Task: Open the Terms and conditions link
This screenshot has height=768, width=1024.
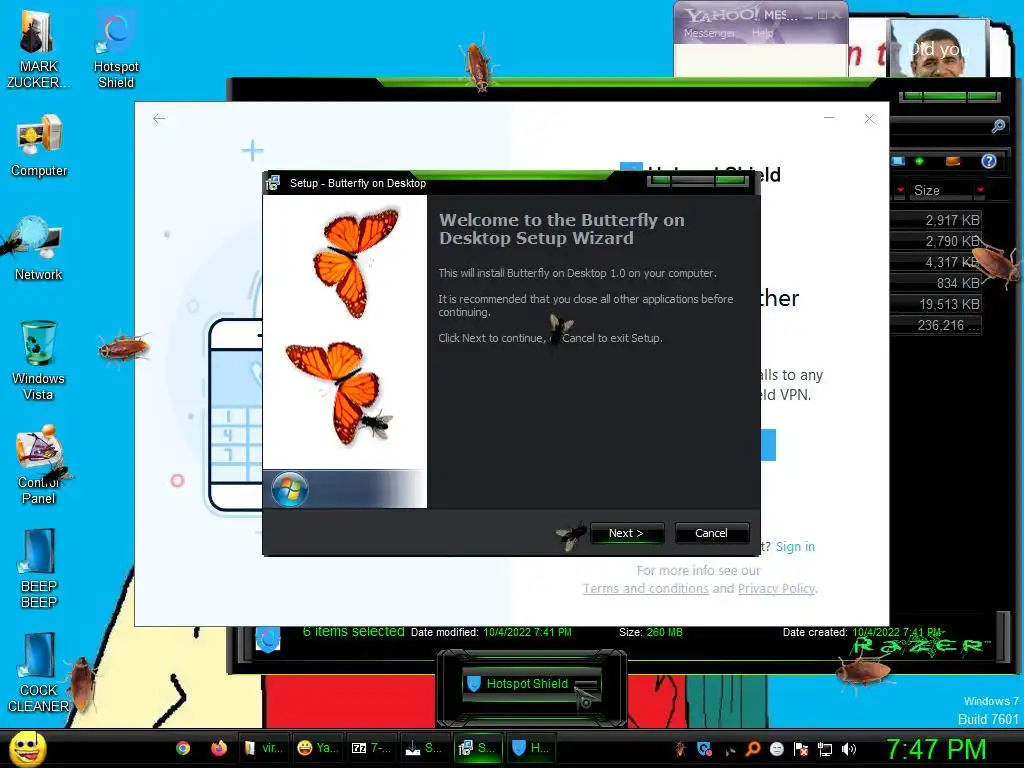Action: click(645, 588)
